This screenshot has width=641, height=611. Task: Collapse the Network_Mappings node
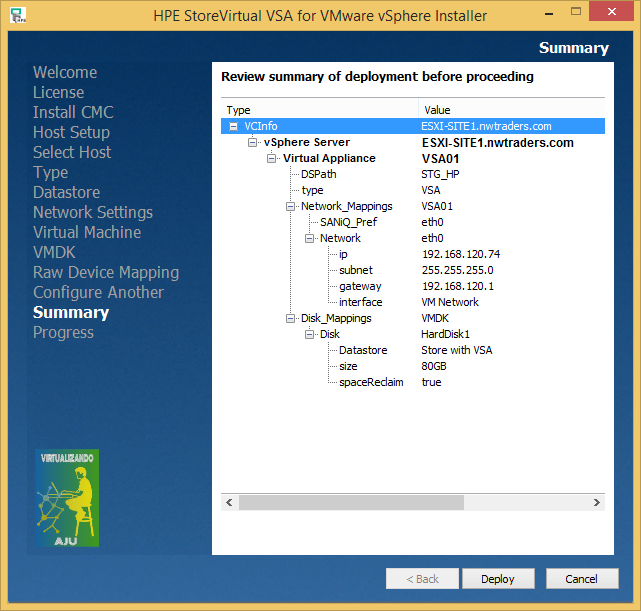pos(291,206)
